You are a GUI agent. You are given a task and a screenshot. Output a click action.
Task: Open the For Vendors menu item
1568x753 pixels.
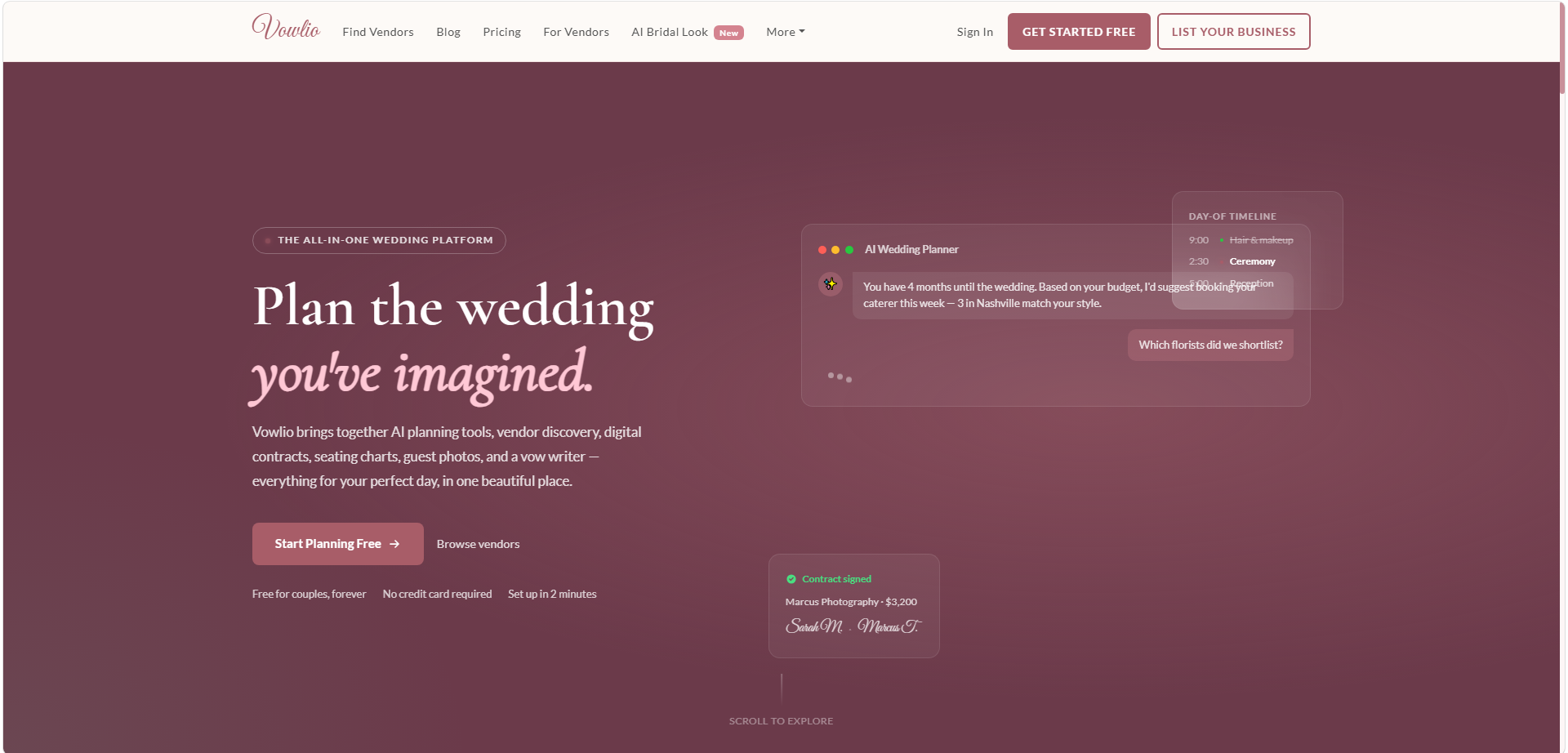click(x=576, y=32)
